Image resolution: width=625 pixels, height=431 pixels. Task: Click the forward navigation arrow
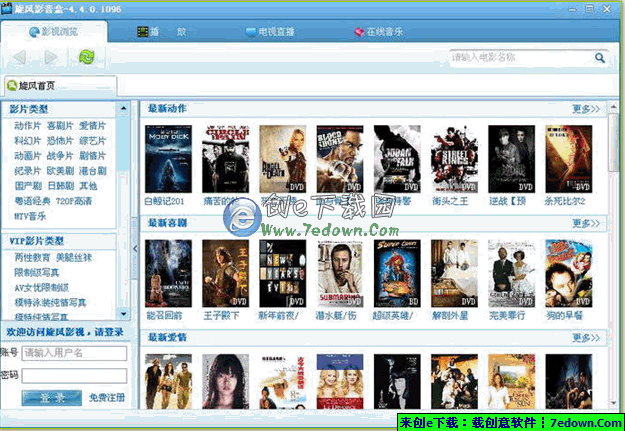(51, 57)
